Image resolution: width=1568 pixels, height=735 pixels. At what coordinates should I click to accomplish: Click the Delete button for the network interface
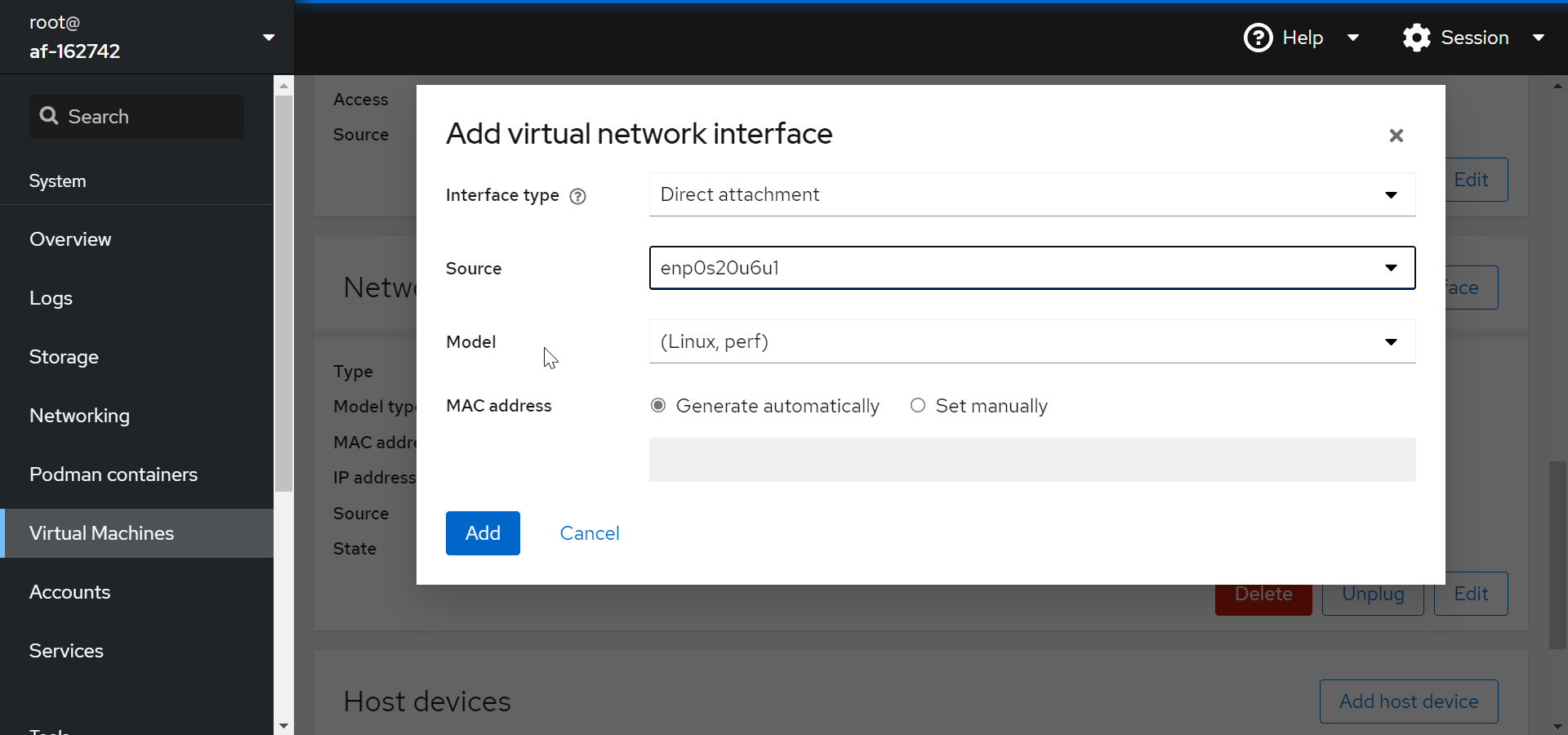[1263, 599]
